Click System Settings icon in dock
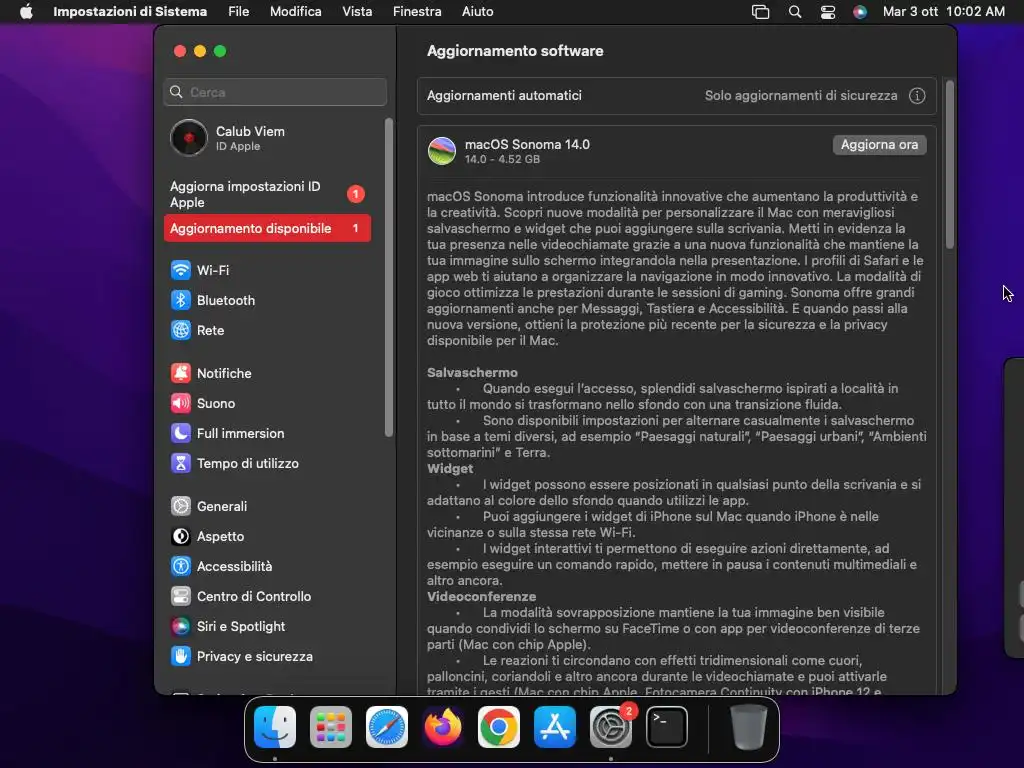Viewport: 1024px width, 768px height. (x=611, y=727)
